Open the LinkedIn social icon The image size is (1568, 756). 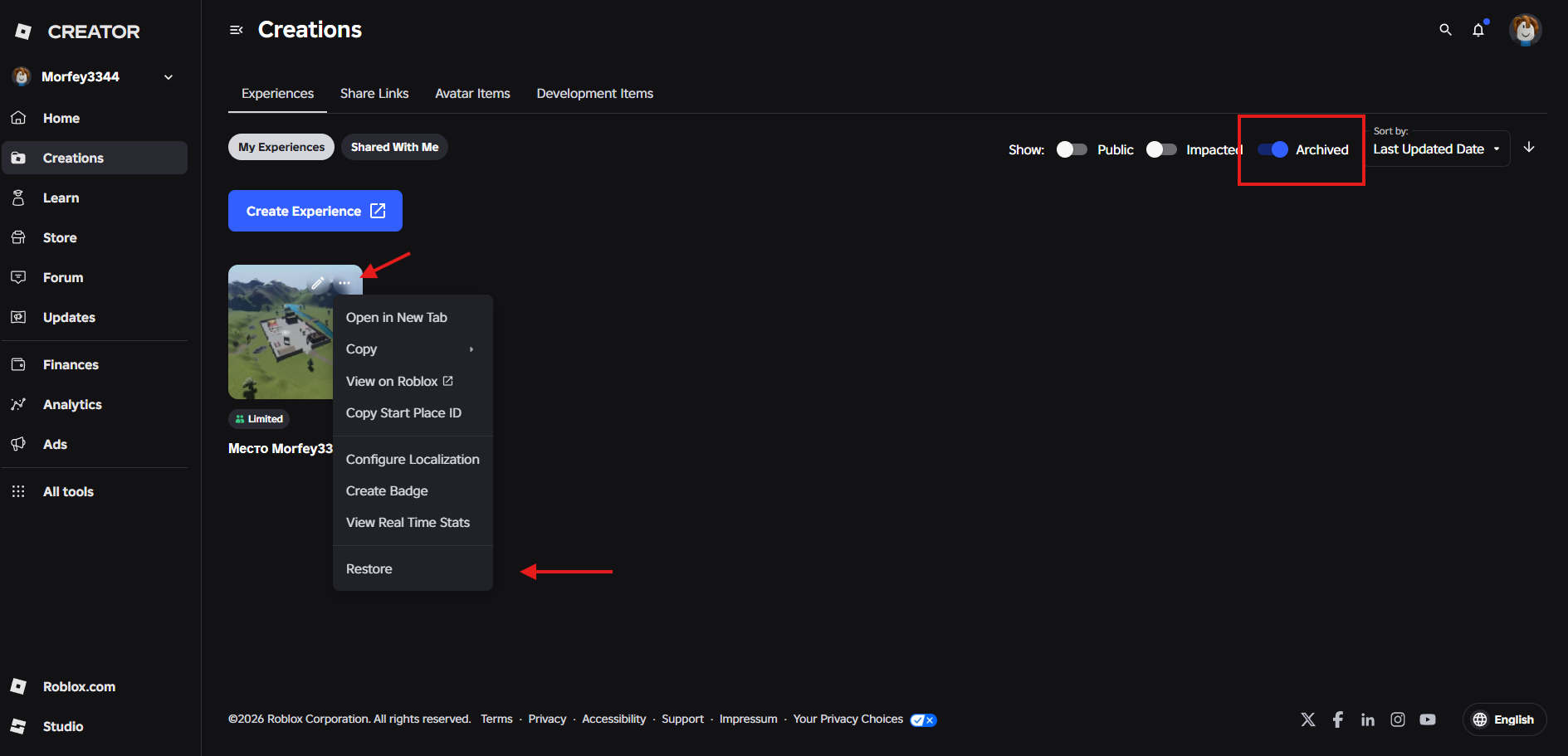1368,719
